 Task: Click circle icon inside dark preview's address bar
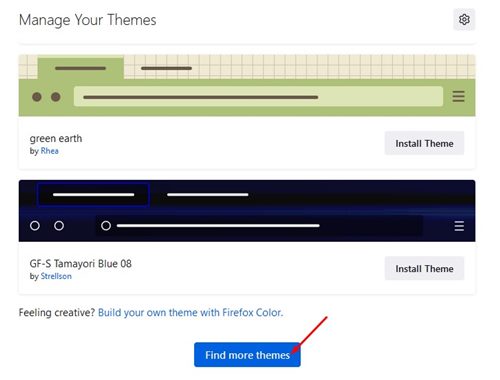click(106, 226)
